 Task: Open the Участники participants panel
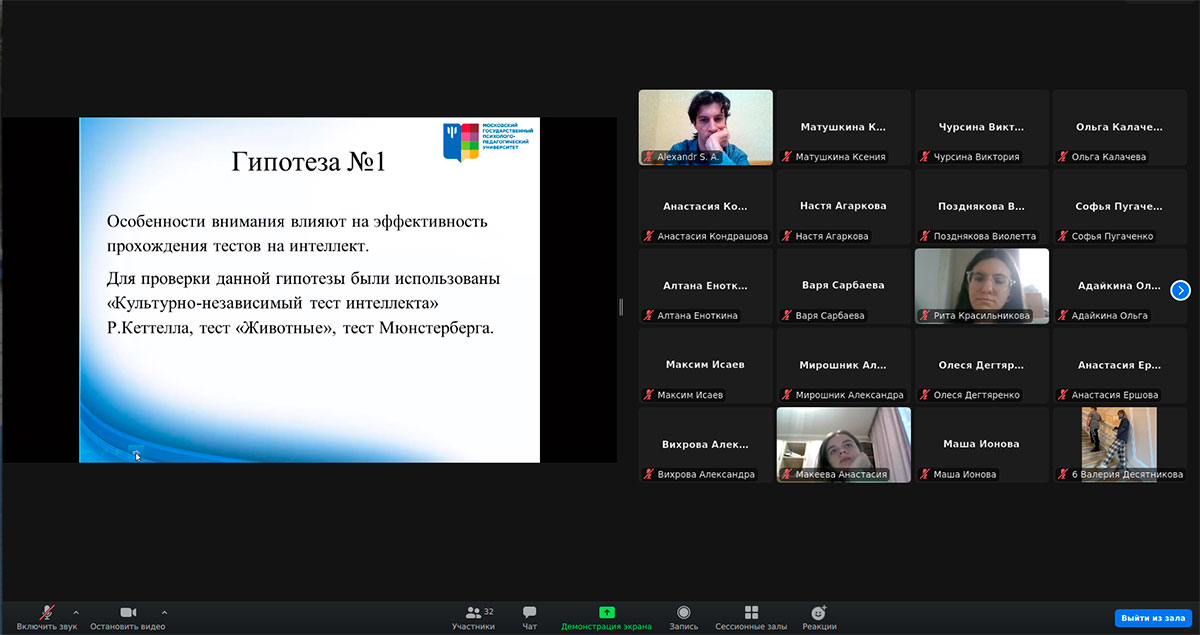point(473,617)
